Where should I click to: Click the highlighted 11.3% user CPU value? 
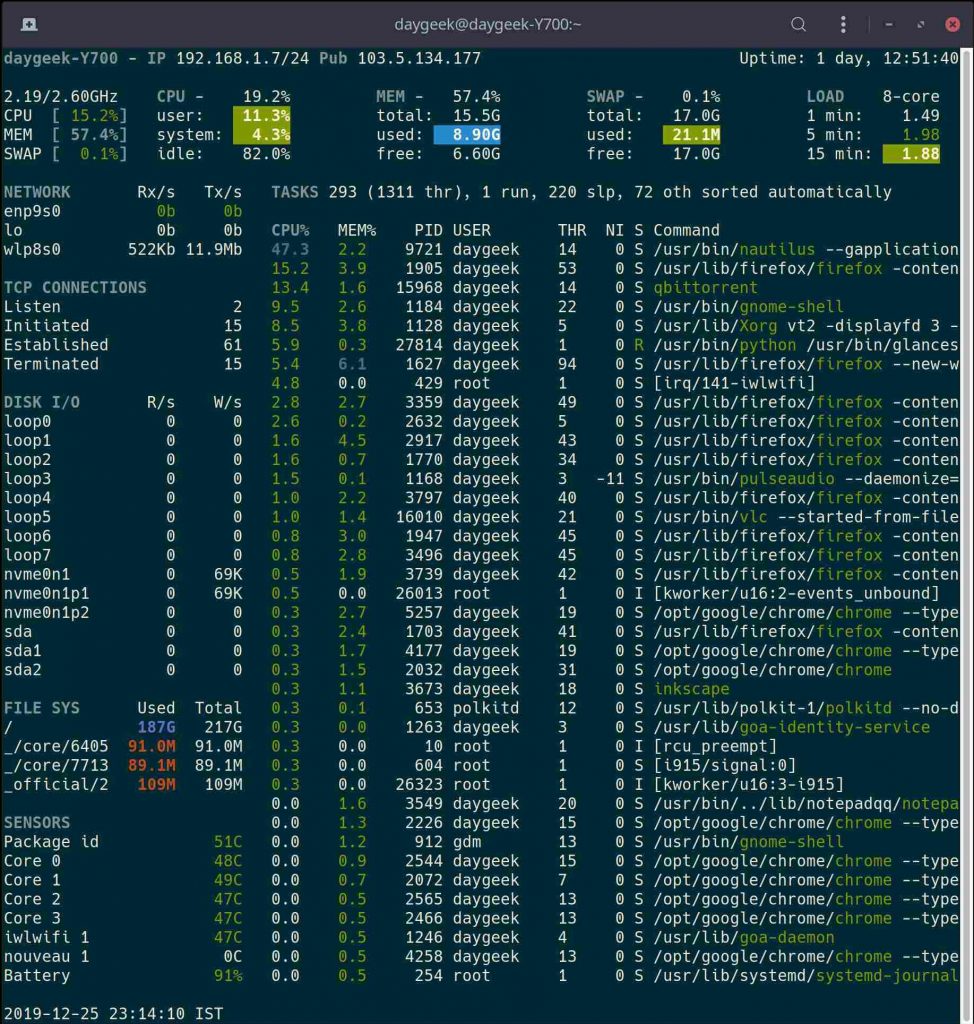261,116
